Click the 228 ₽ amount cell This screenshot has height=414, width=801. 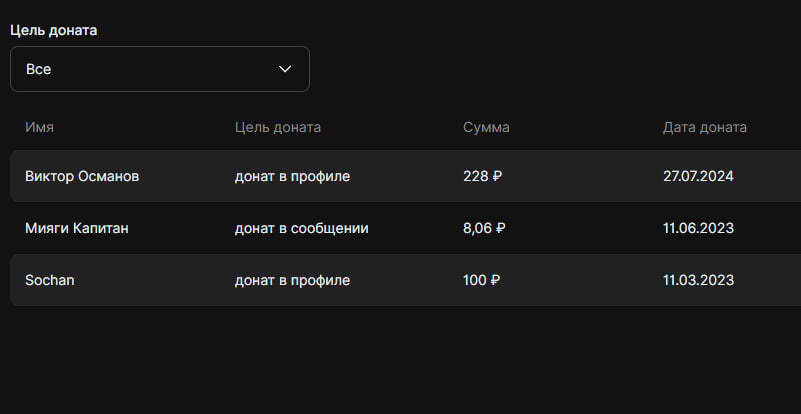point(483,176)
